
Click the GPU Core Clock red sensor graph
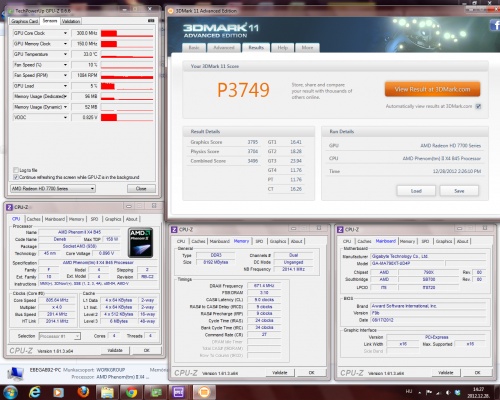(127, 33)
